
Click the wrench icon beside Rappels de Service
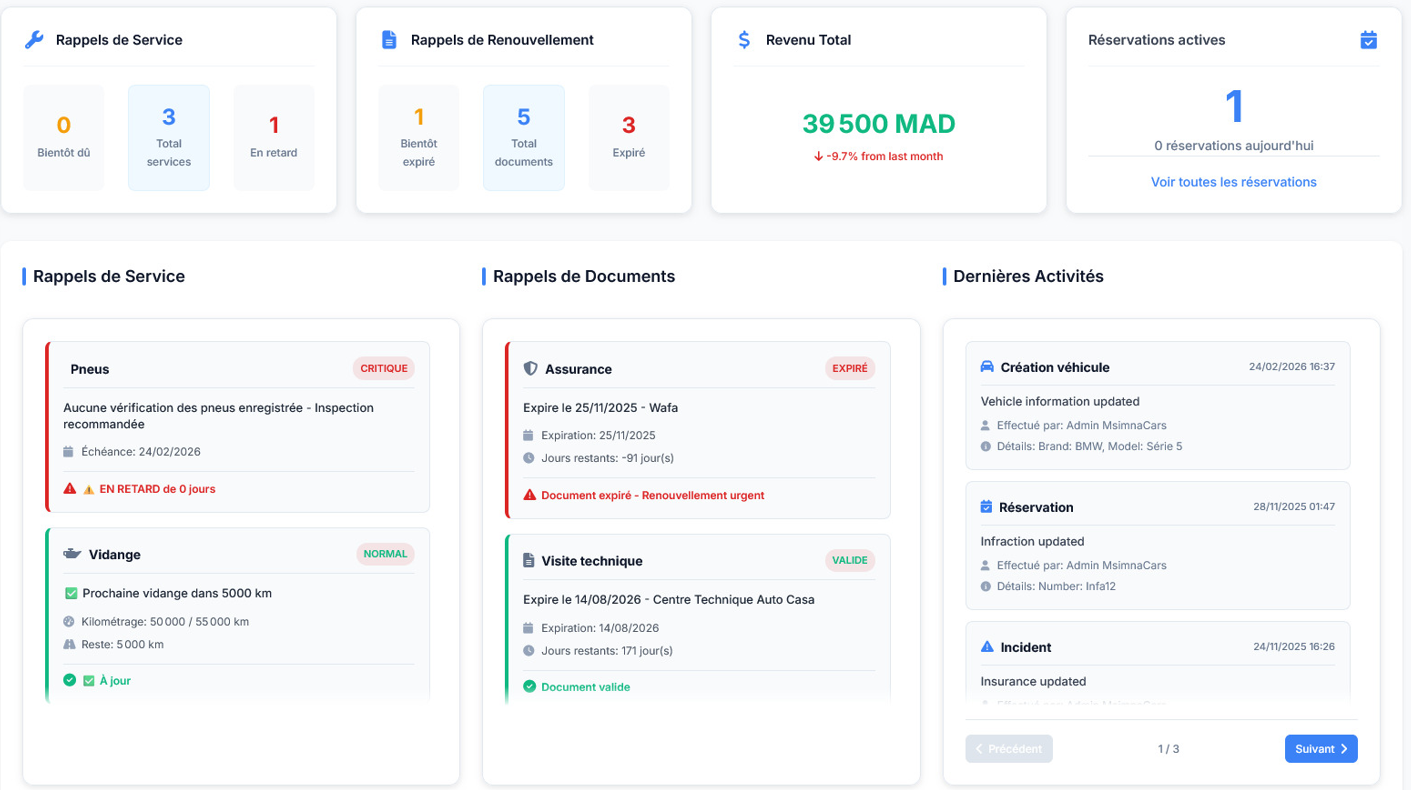34,40
